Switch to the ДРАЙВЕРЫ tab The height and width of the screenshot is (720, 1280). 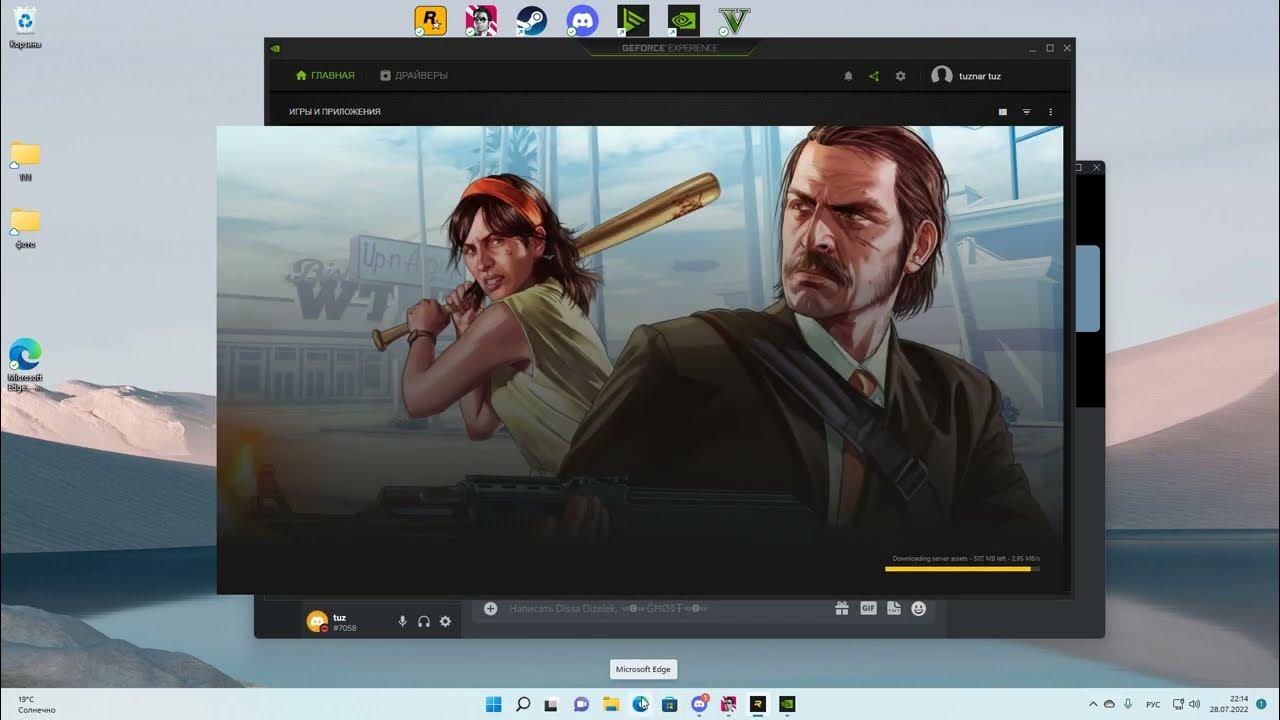(414, 76)
